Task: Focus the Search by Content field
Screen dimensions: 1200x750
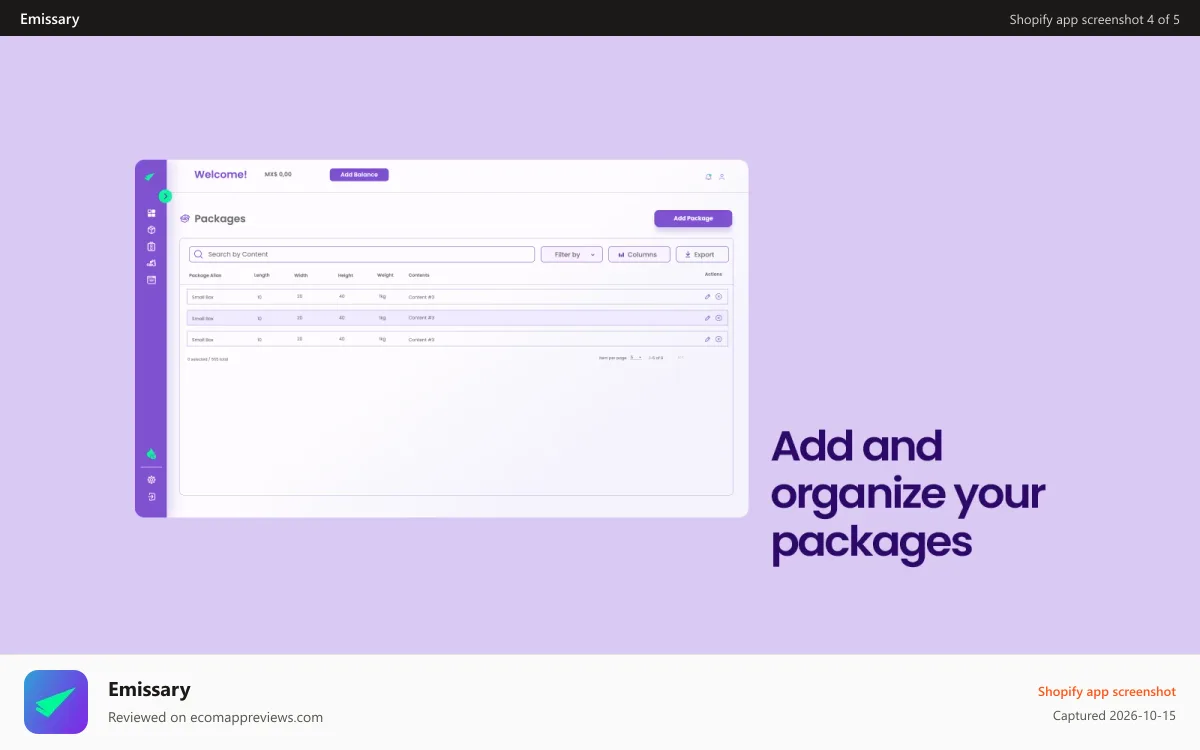Action: pyautogui.click(x=362, y=254)
